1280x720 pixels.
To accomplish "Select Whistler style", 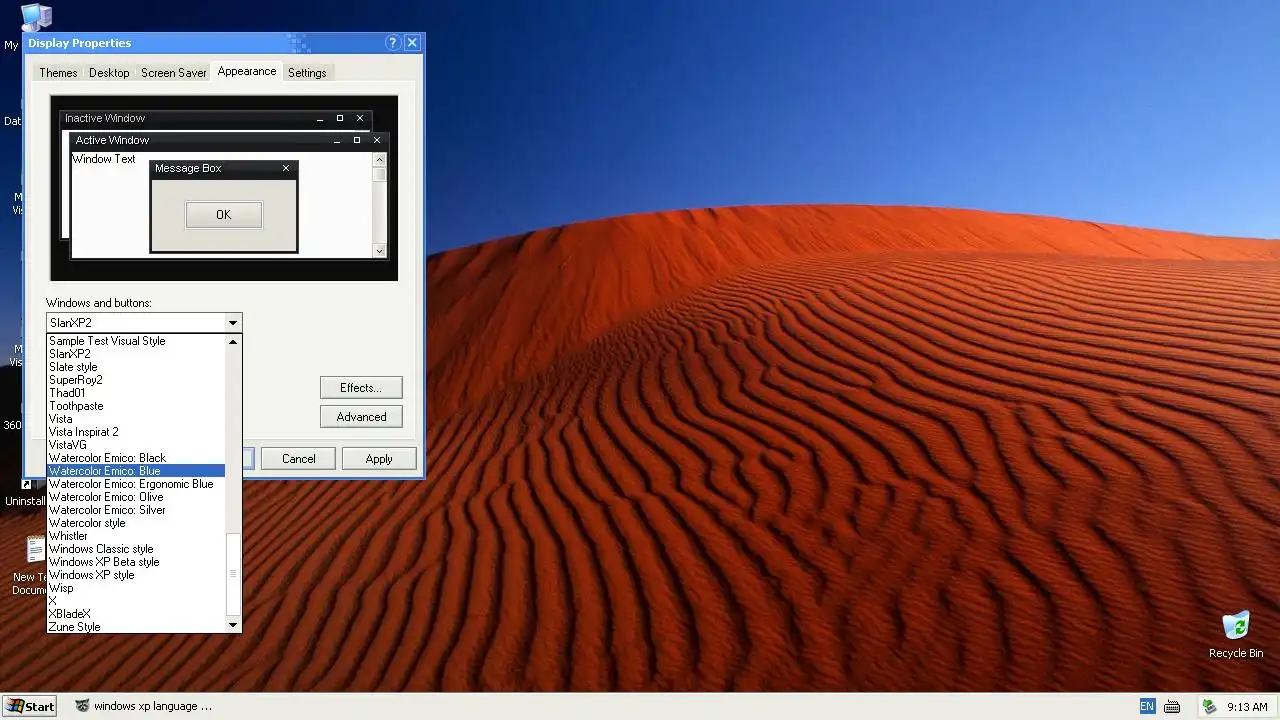I will tap(136, 536).
